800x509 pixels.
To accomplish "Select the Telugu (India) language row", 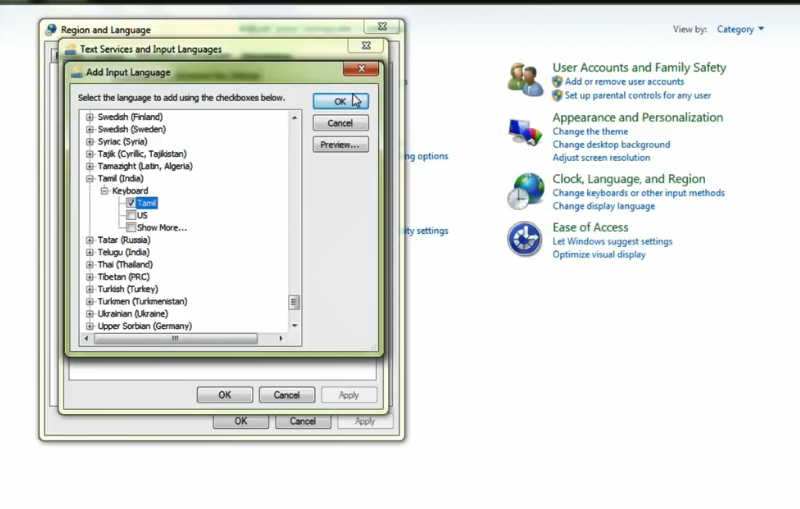I will click(123, 252).
